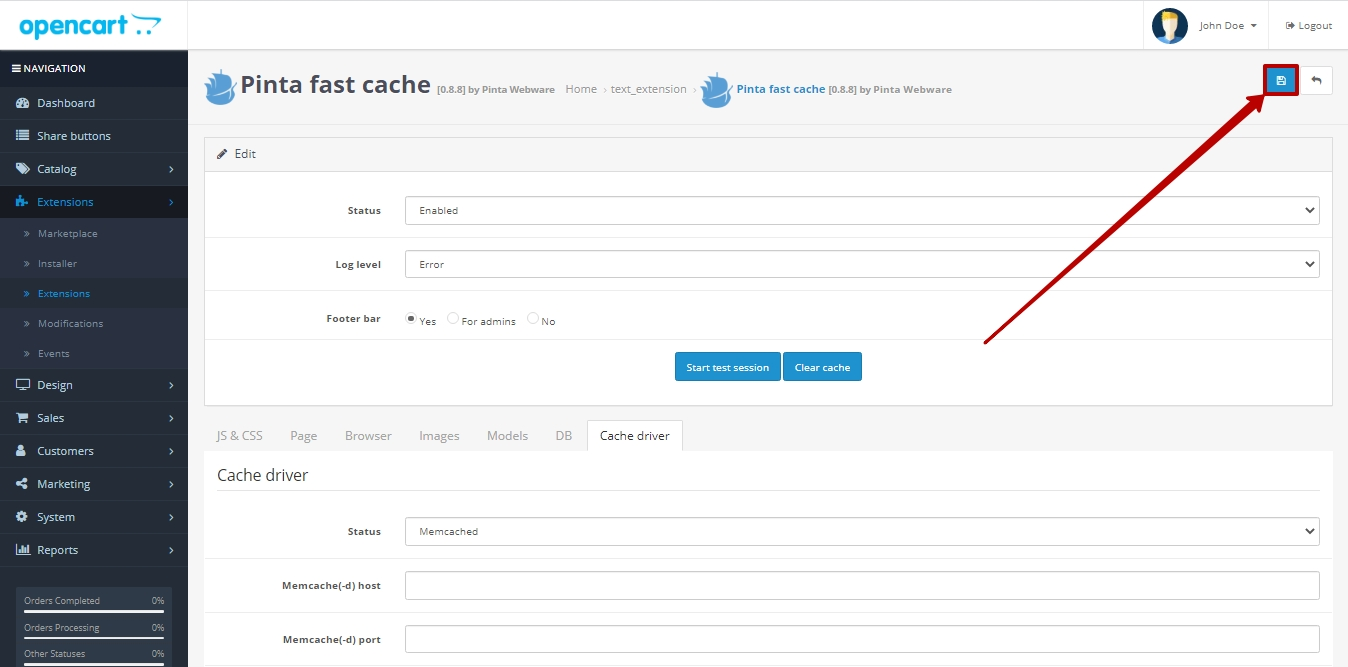Image resolution: width=1348 pixels, height=667 pixels.
Task: Expand the Sales menu chevron
Action: (171, 418)
